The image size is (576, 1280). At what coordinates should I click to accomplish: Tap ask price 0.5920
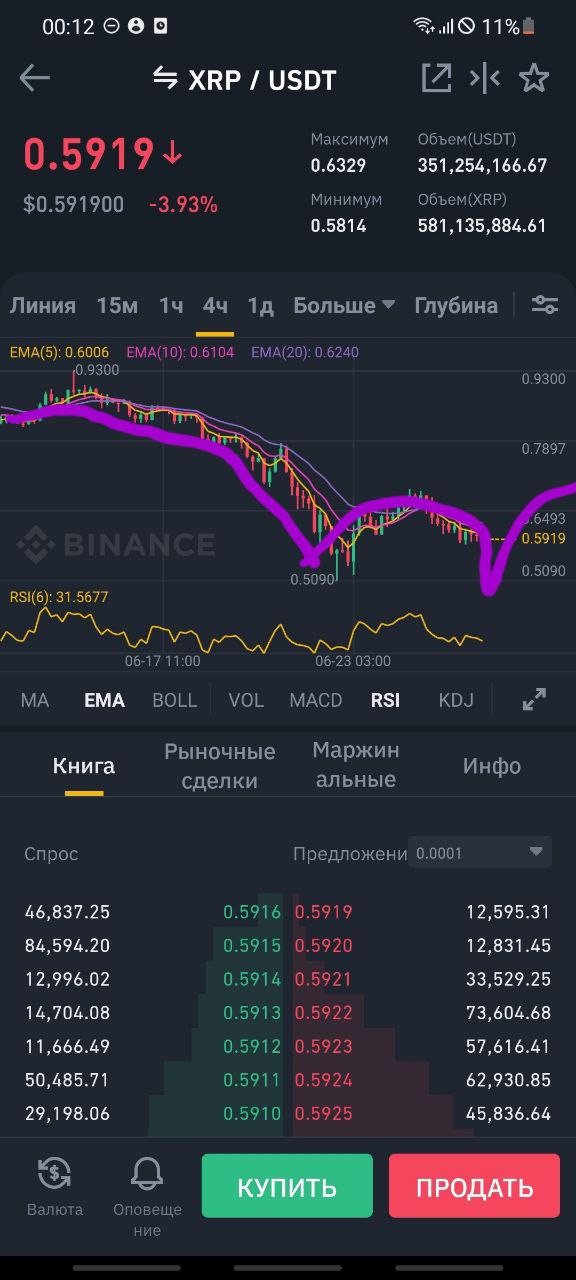(x=323, y=945)
